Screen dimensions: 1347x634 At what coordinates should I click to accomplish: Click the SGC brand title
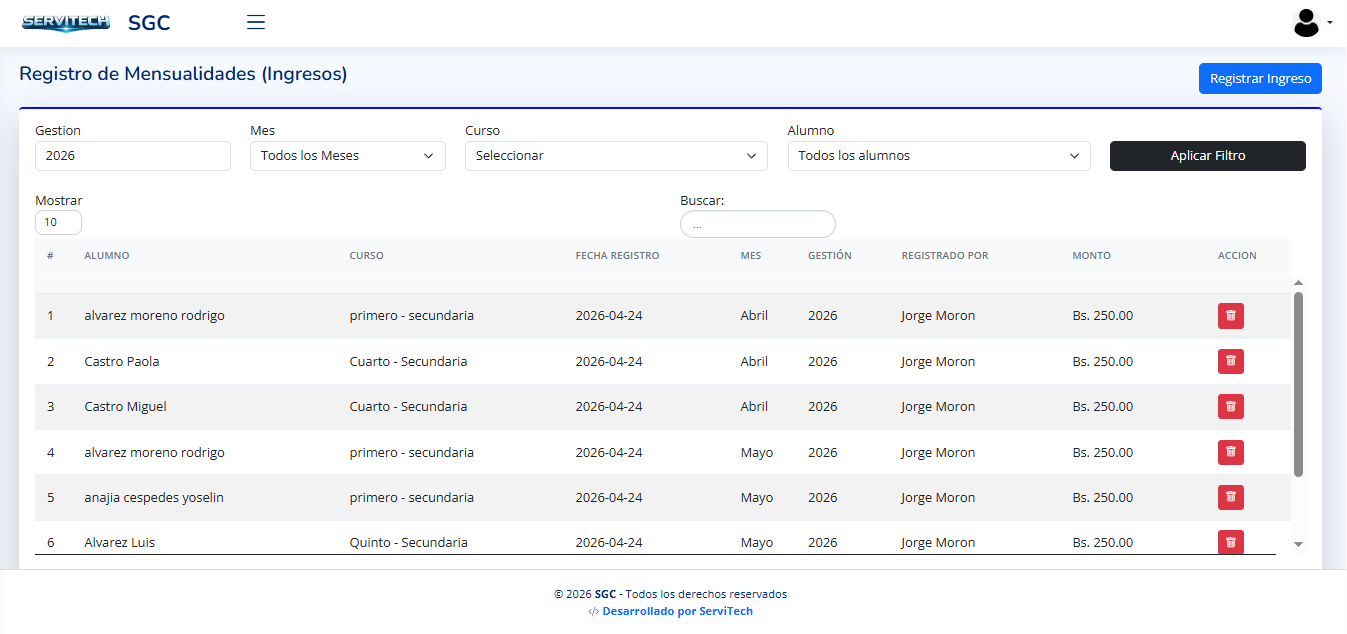(x=149, y=22)
